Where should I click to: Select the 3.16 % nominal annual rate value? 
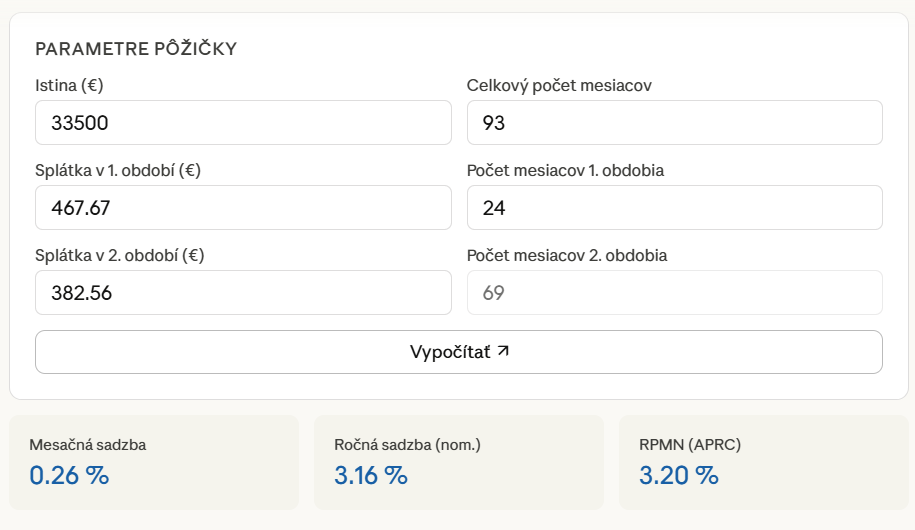click(371, 475)
